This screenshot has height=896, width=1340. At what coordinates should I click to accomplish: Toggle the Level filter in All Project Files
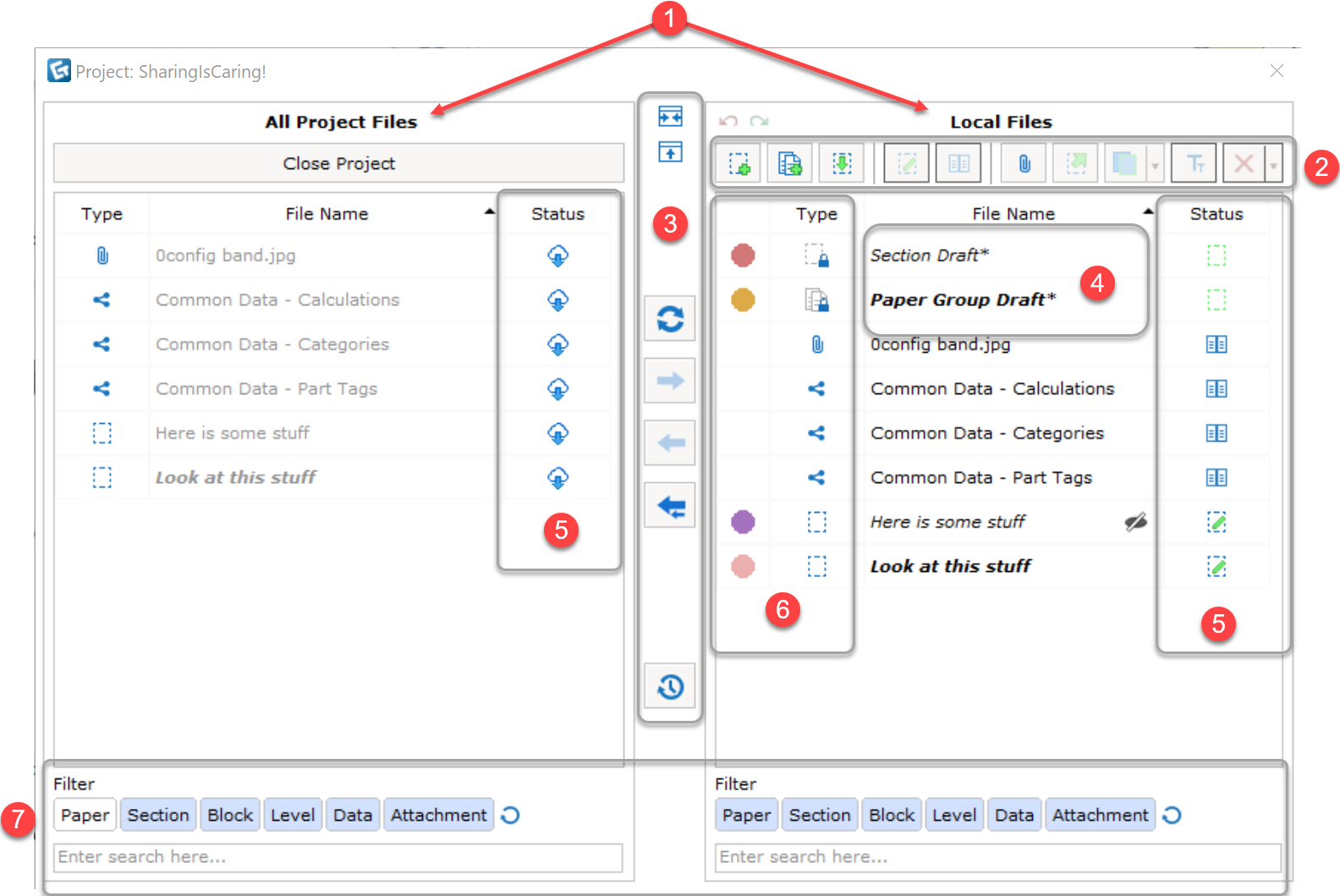tap(293, 815)
